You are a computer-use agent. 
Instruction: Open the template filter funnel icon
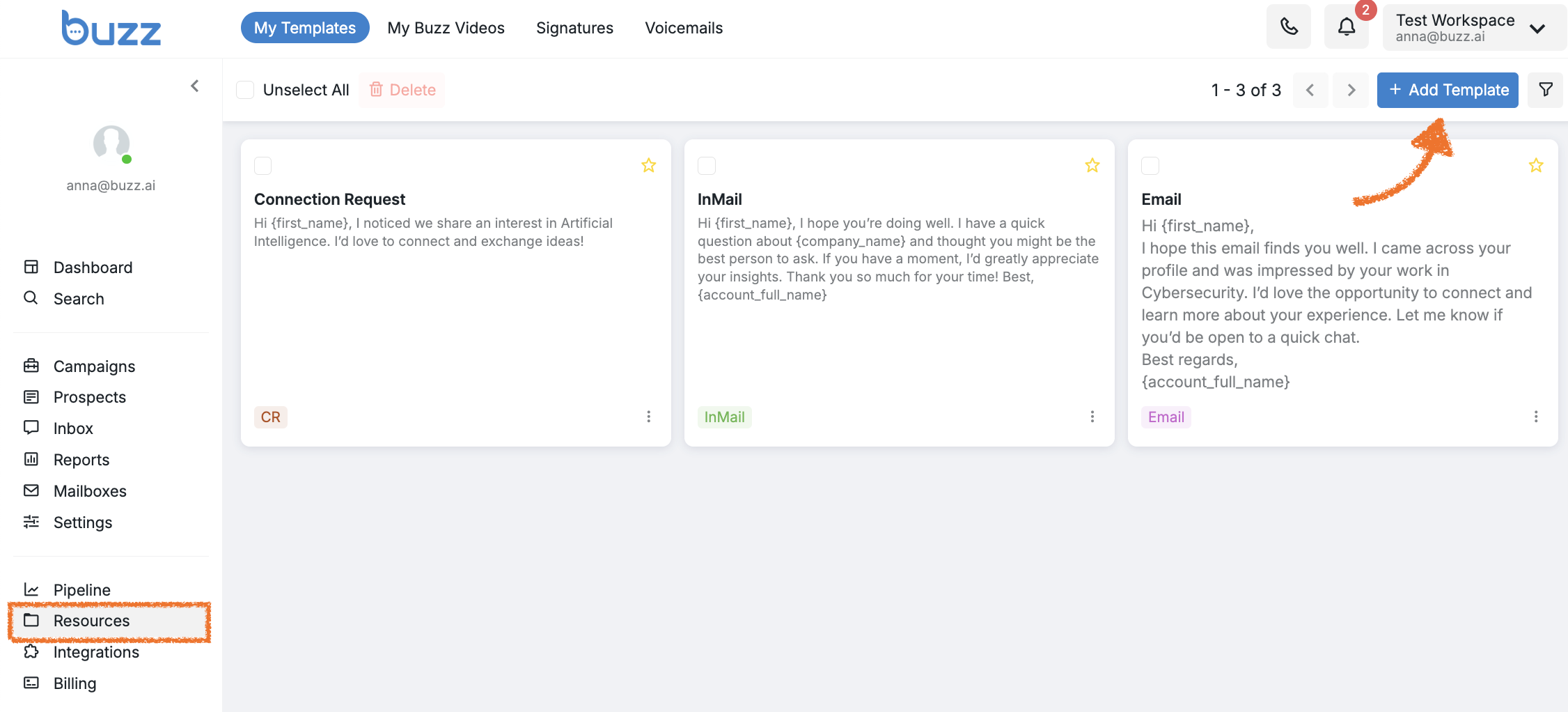(1546, 90)
